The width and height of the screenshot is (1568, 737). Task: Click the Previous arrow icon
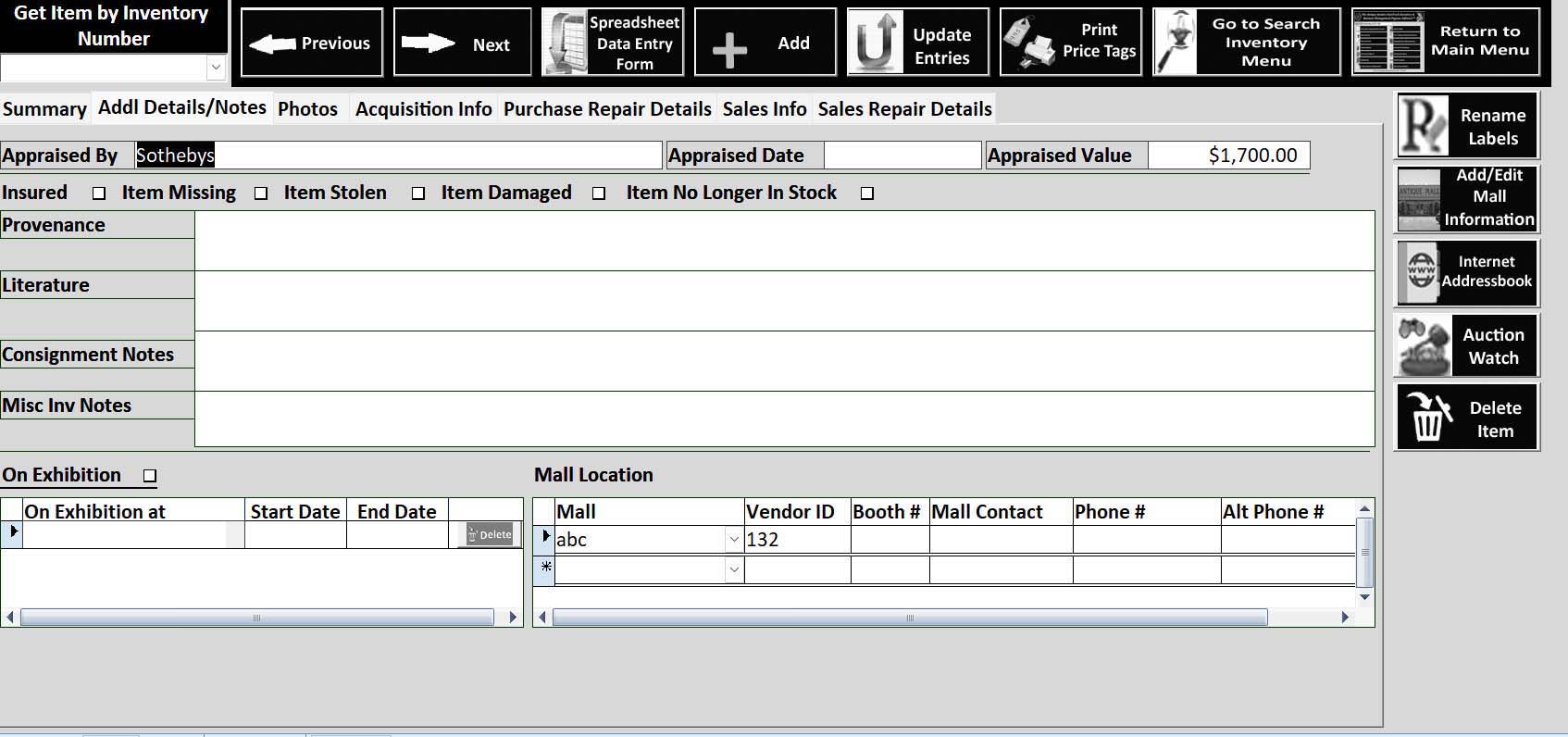[272, 44]
